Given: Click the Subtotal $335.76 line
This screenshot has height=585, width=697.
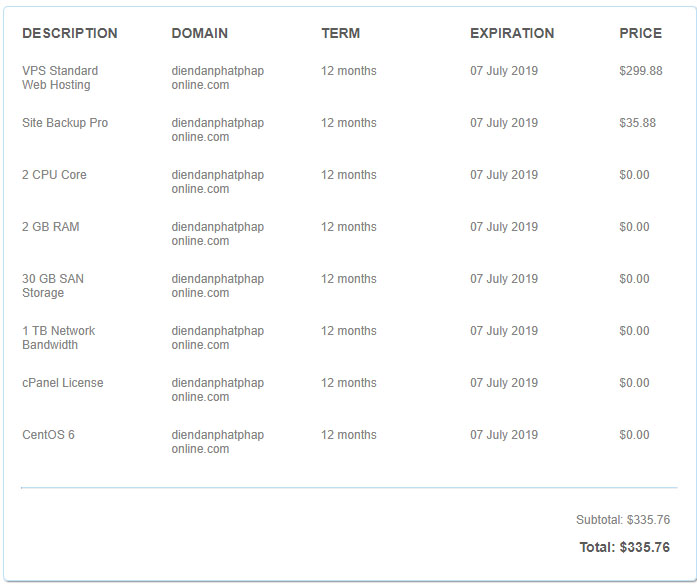Looking at the screenshot, I should (623, 520).
